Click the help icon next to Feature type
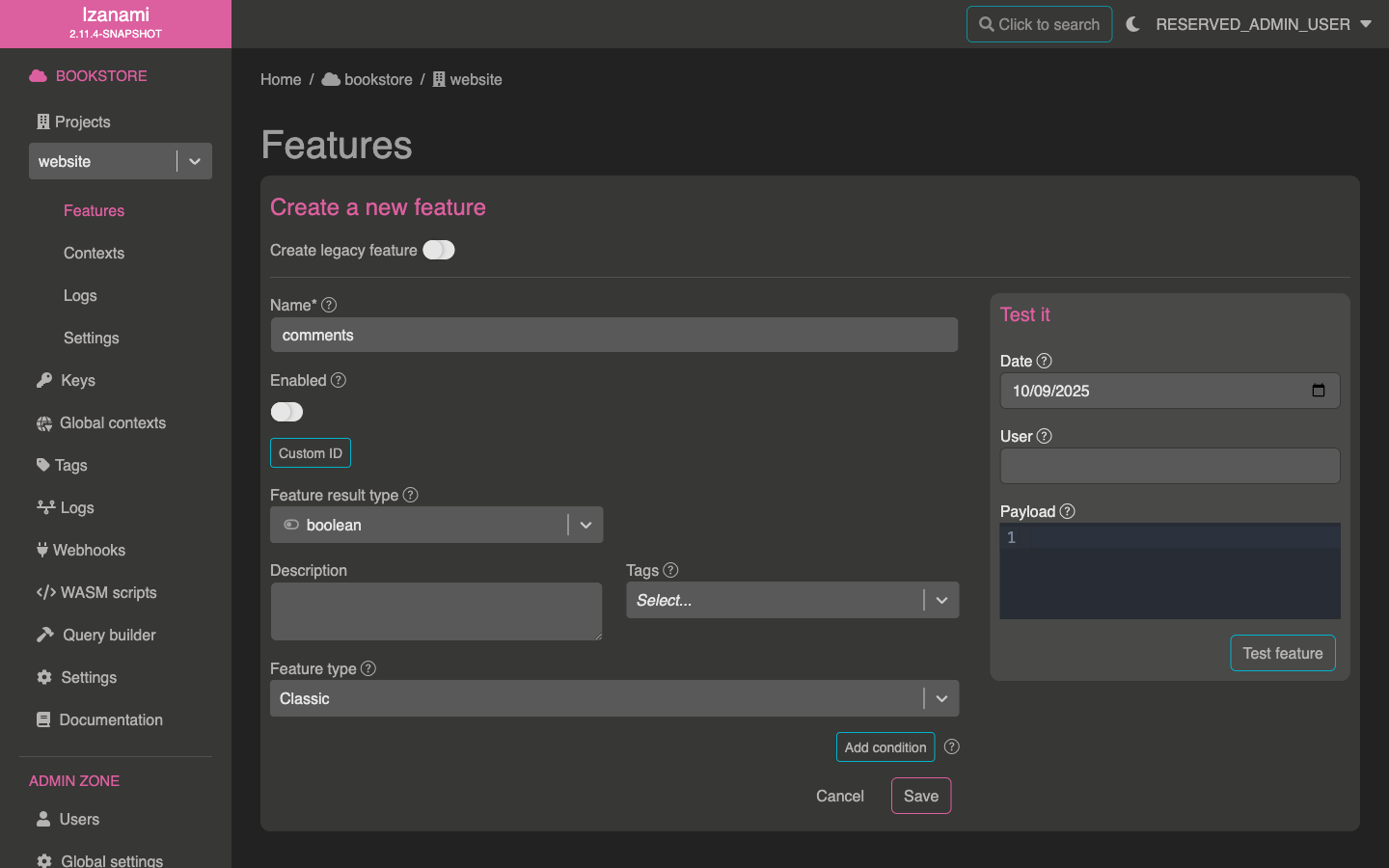Viewport: 1389px width, 868px height. 368,668
